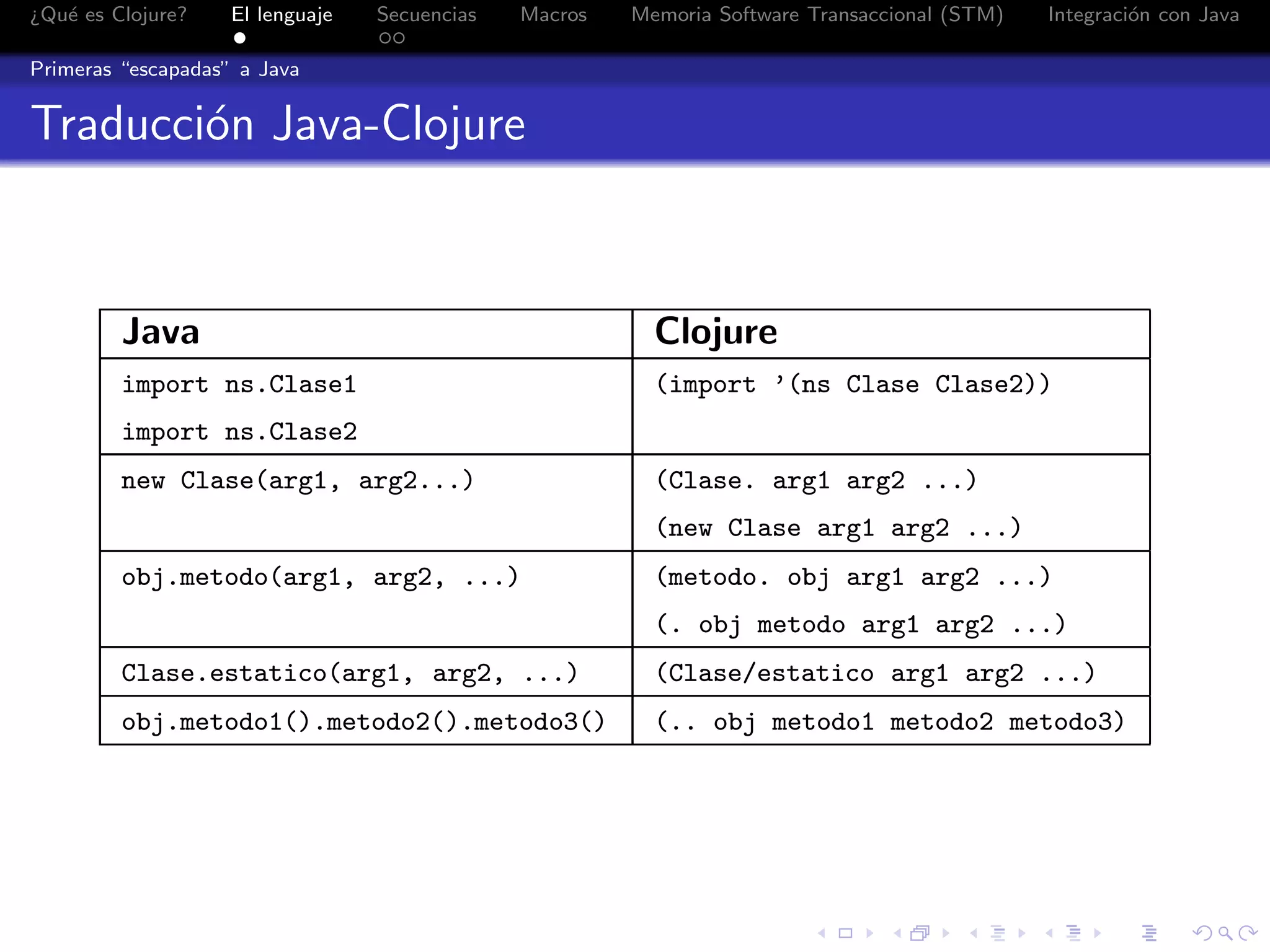The image size is (1270, 952).
Task: Click (new Clase arg1 arg2 ...) text
Action: coord(838,529)
